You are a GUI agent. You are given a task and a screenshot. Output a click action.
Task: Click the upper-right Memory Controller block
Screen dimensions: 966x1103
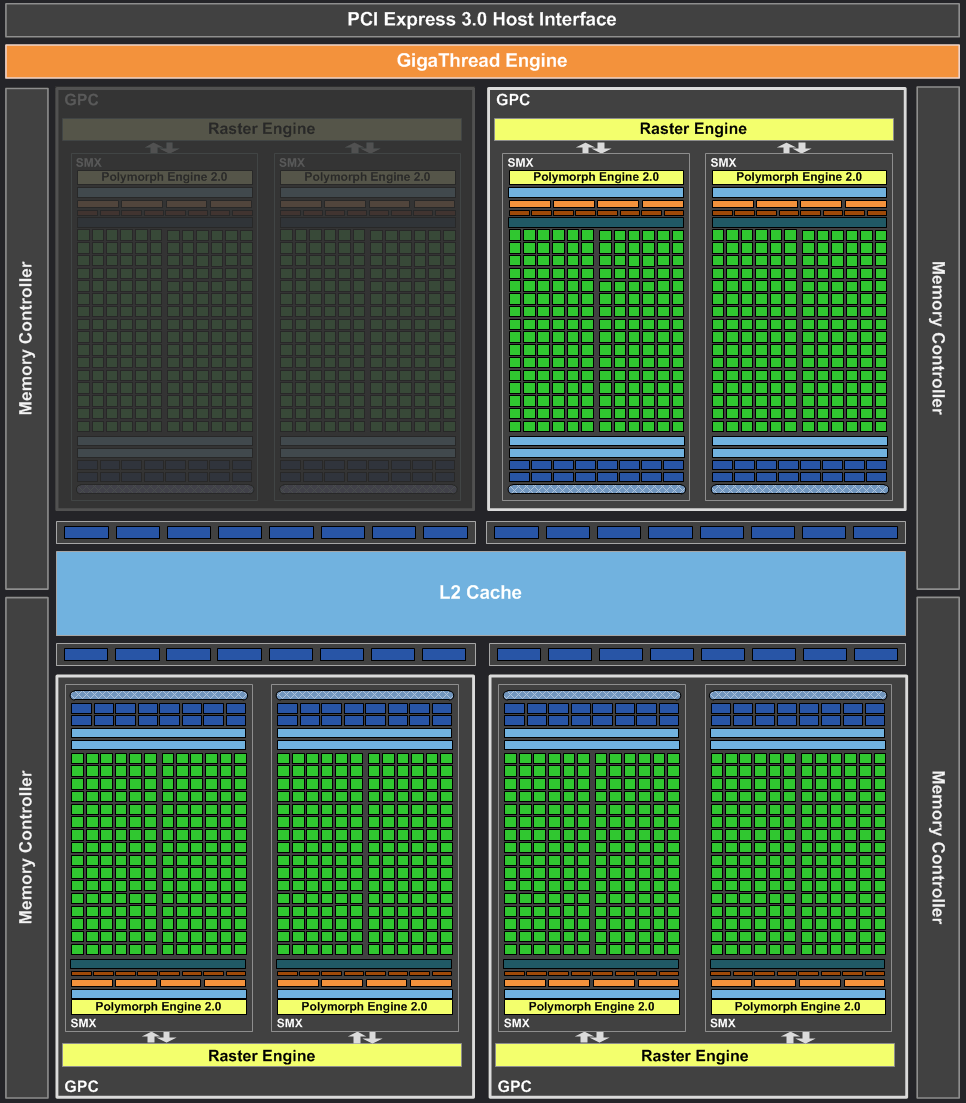coord(937,338)
